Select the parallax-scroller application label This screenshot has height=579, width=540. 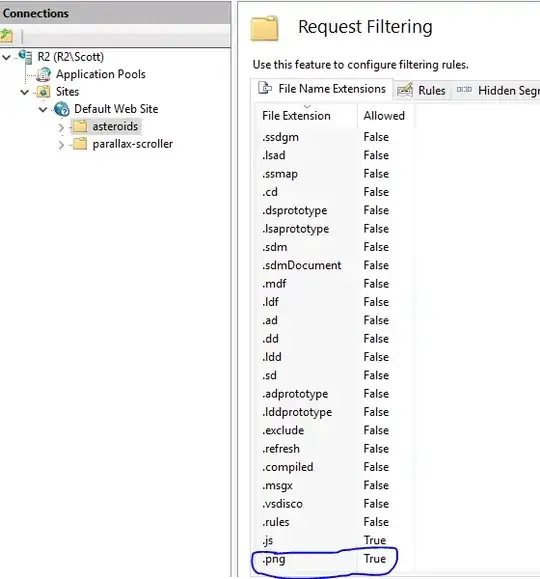coord(133,144)
